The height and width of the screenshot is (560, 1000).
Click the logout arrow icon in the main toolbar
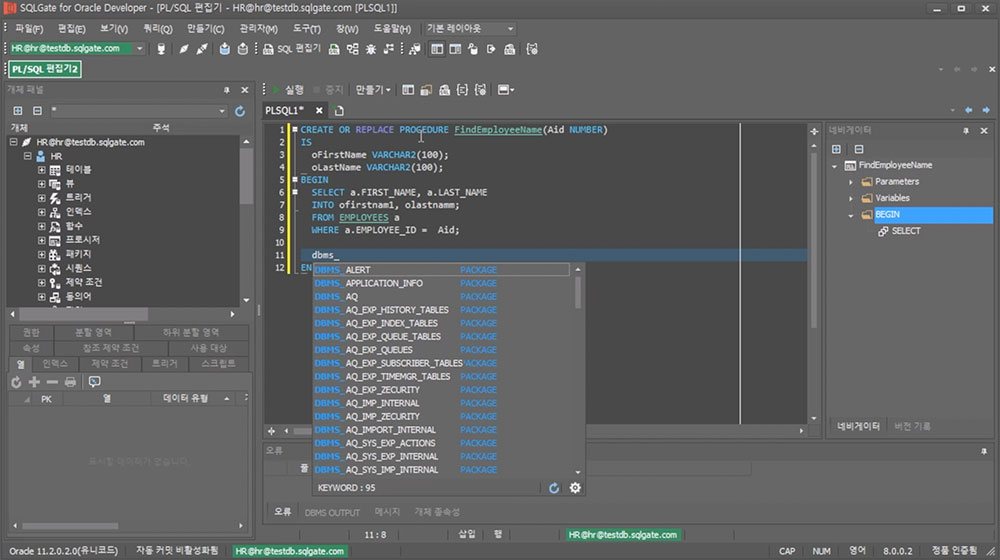click(491, 48)
